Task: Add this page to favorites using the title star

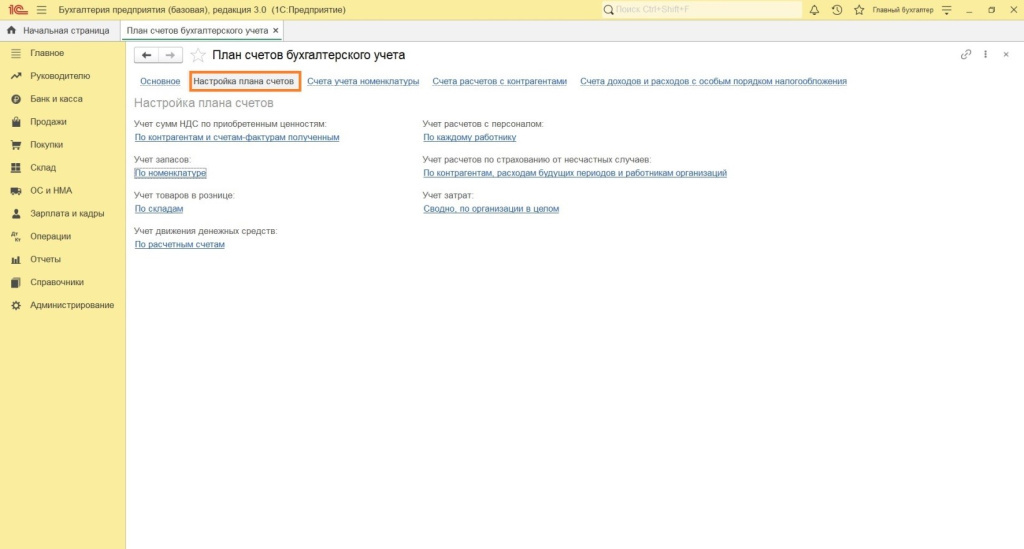Action: click(198, 55)
